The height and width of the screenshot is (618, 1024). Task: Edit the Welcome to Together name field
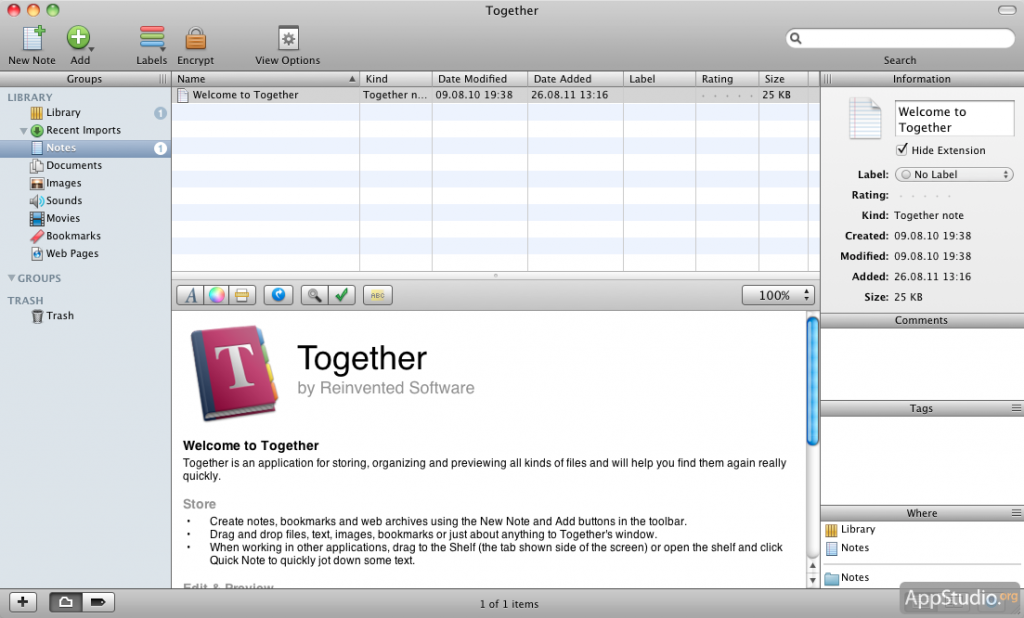point(954,118)
